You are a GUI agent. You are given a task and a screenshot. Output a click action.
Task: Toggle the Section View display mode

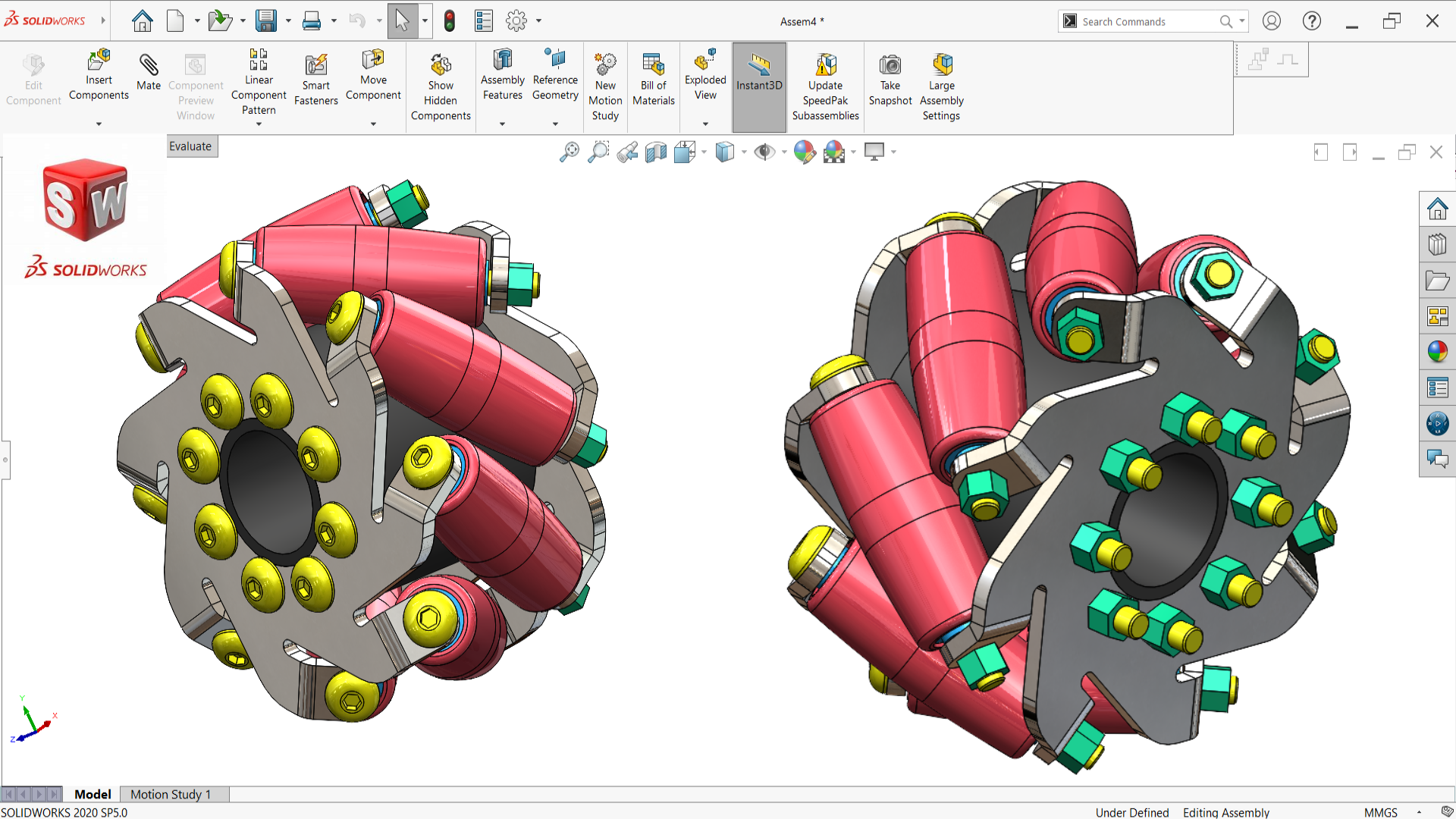click(x=656, y=151)
